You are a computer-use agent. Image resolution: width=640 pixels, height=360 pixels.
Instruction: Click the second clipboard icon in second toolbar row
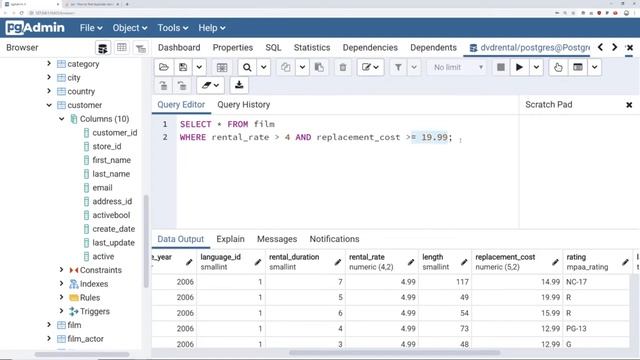[x=182, y=85]
